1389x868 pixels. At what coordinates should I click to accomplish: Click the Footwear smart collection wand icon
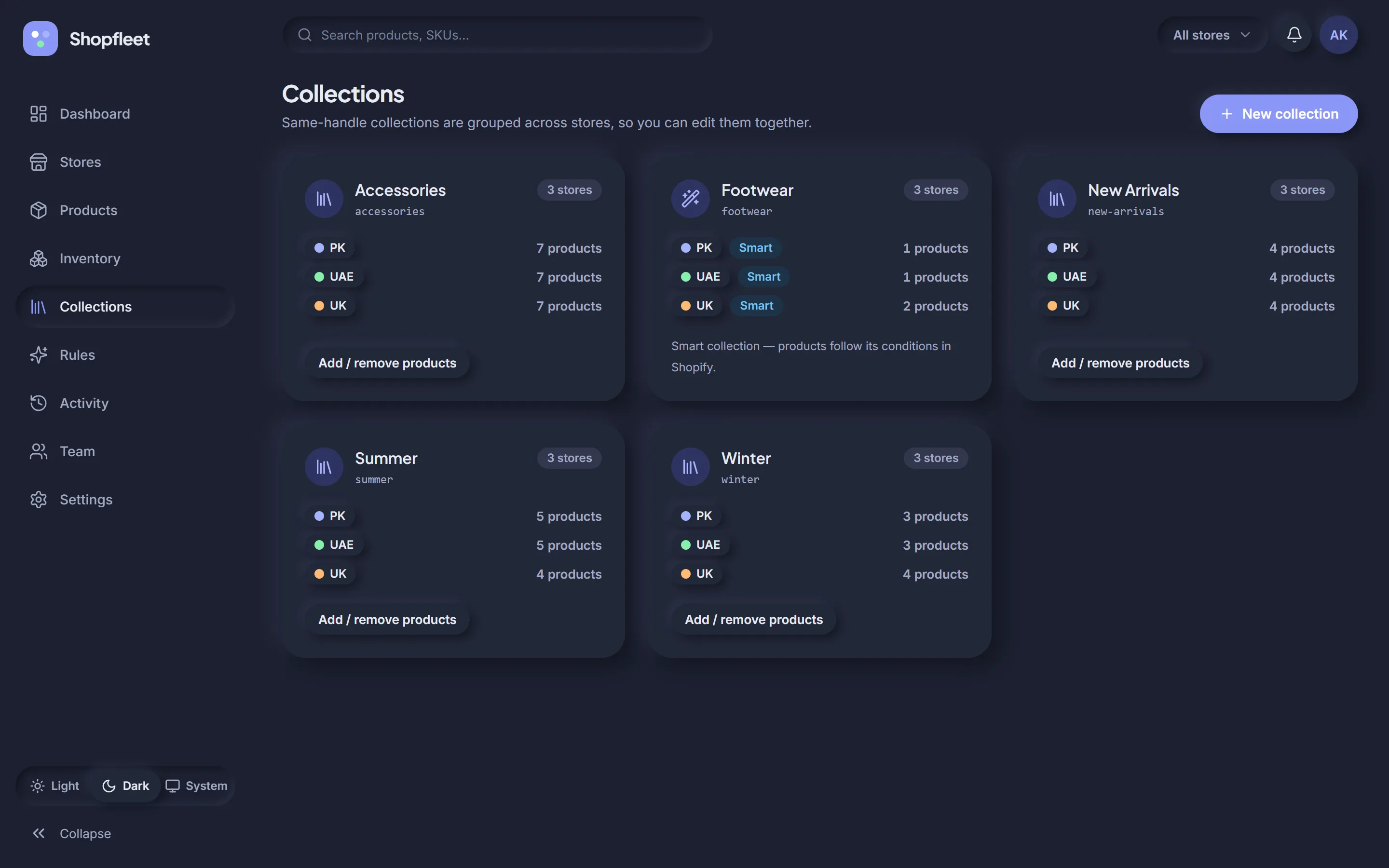(691, 199)
